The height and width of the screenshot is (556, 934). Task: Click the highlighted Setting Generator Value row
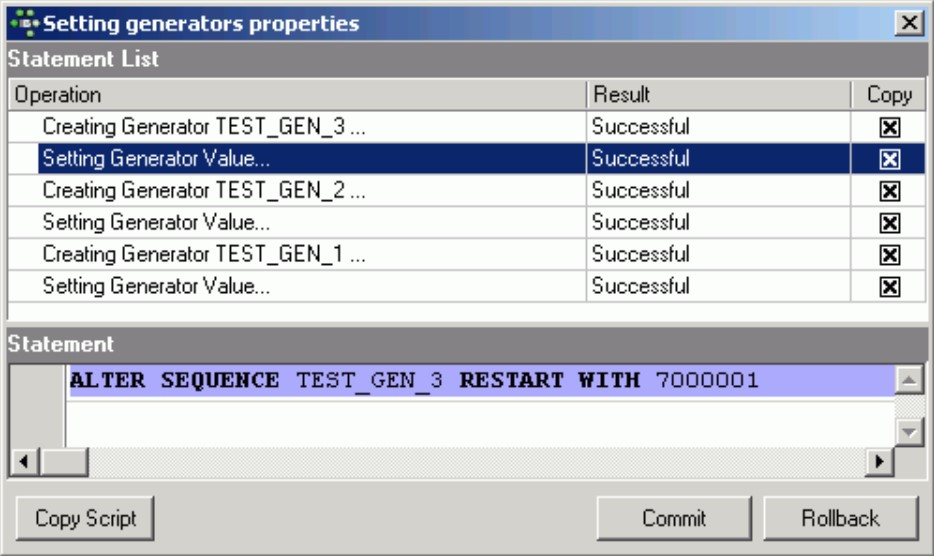pos(157,159)
